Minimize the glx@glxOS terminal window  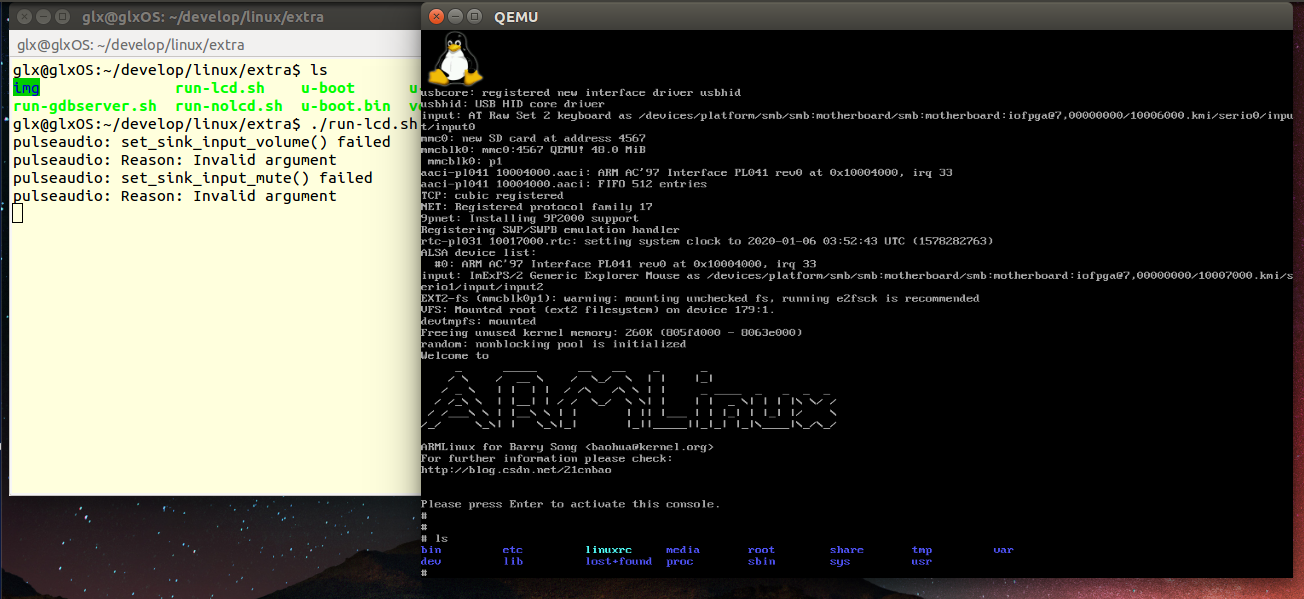pos(44,16)
